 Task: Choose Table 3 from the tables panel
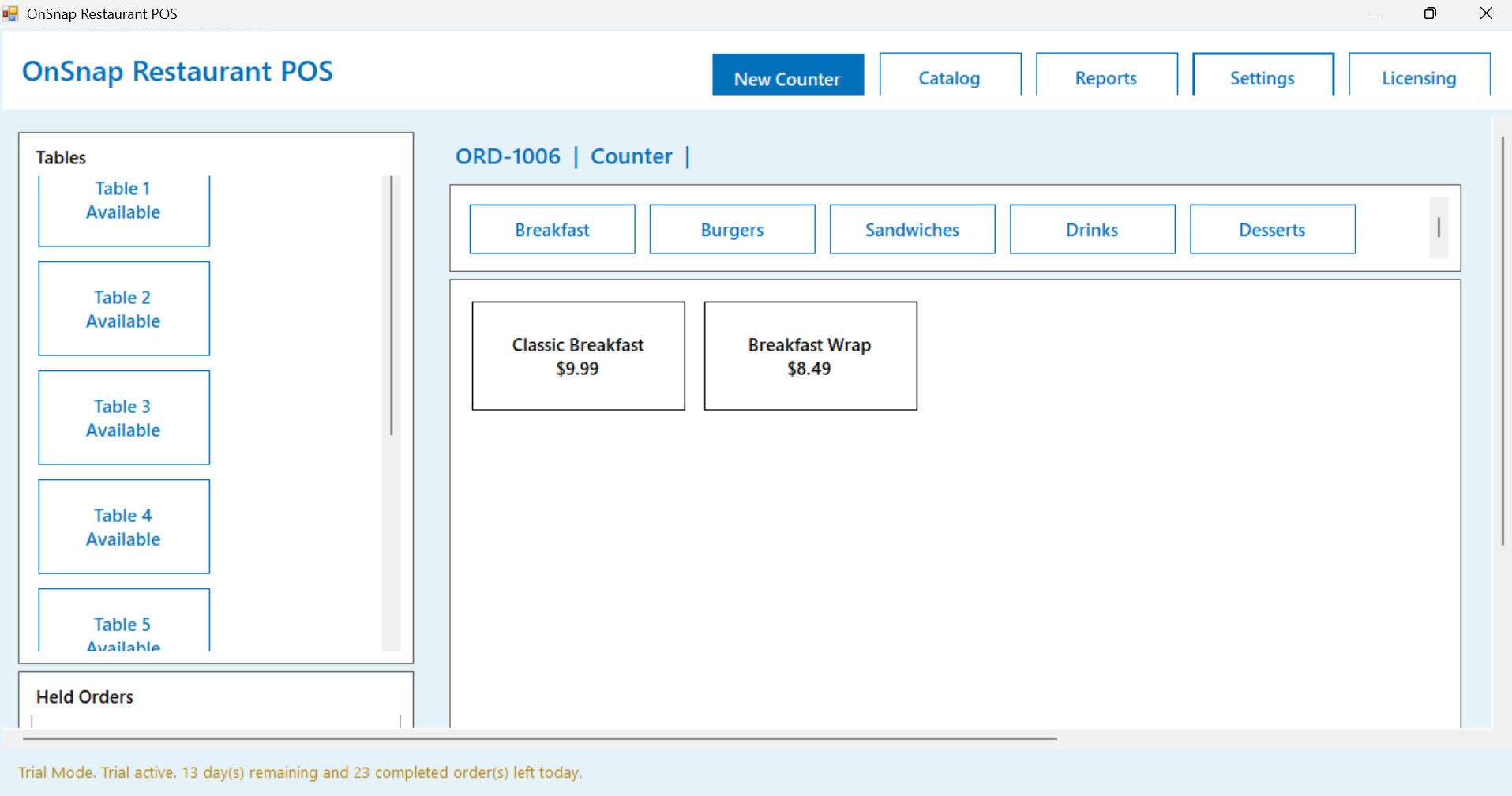pyautogui.click(x=124, y=418)
